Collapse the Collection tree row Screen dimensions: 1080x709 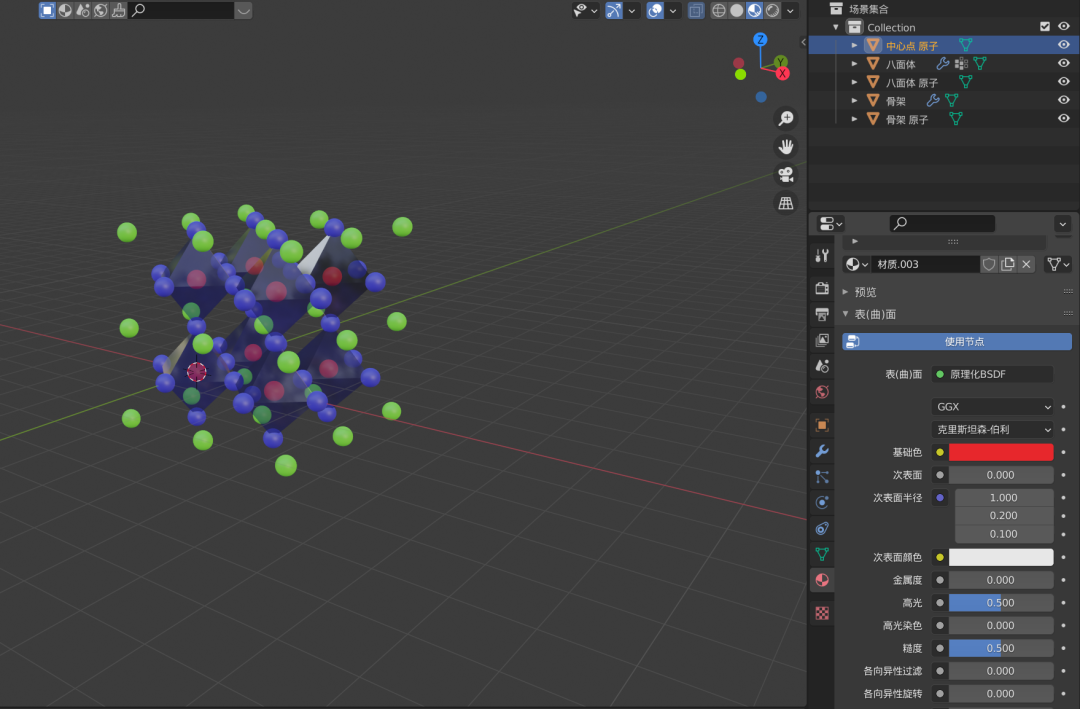click(x=836, y=28)
